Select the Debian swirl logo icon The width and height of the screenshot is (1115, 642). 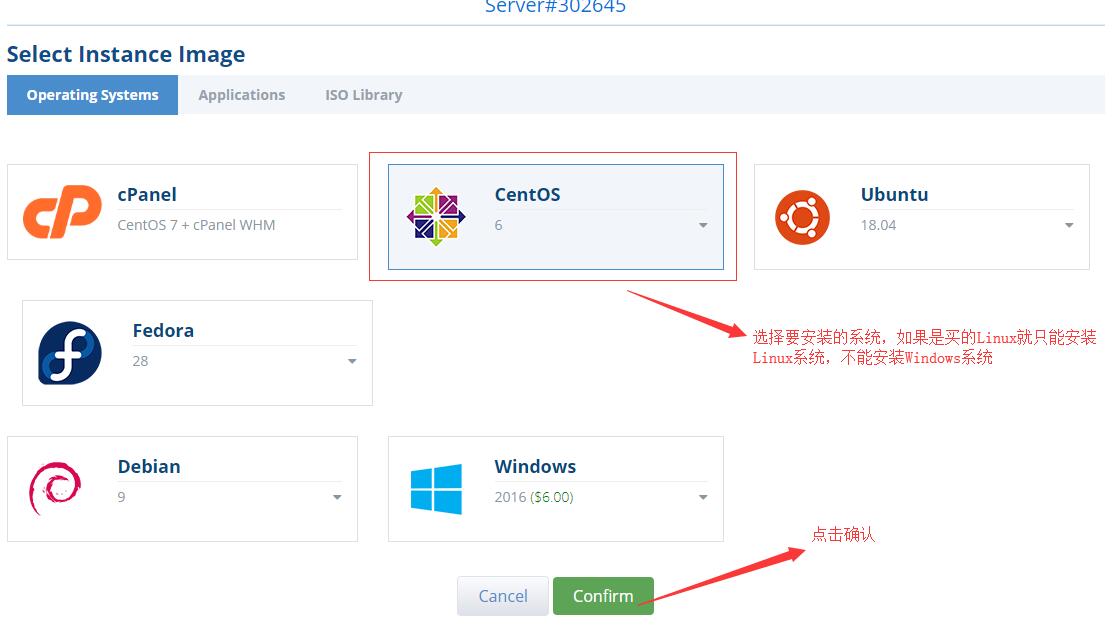[x=55, y=488]
